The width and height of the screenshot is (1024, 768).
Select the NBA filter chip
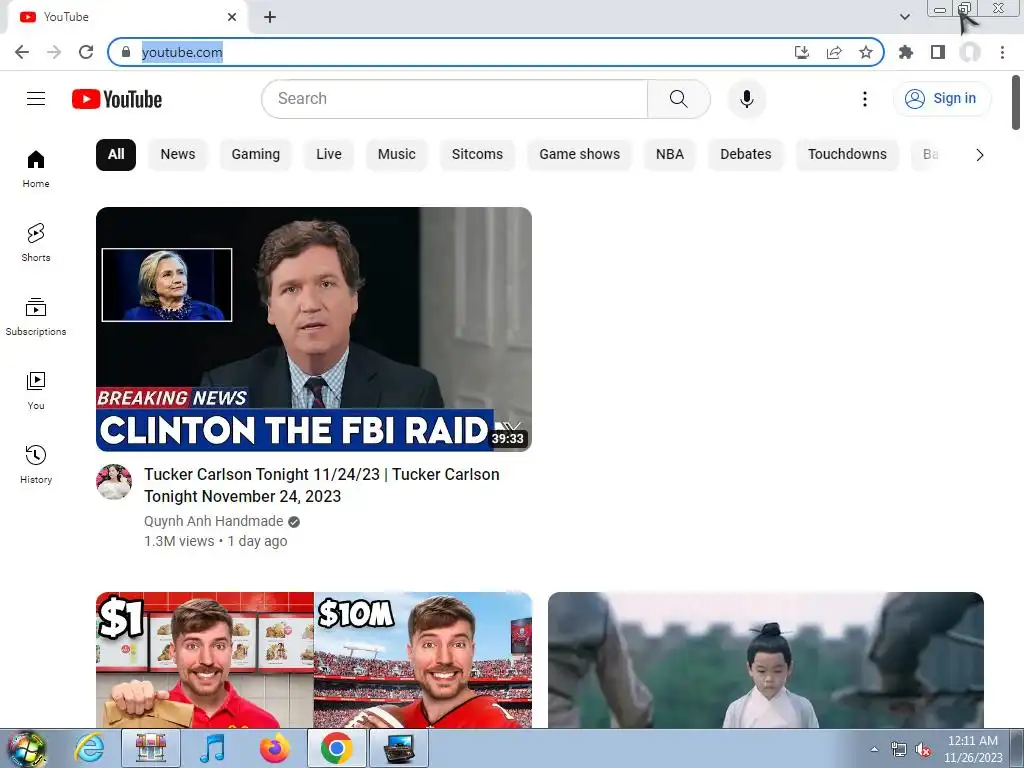[670, 155]
